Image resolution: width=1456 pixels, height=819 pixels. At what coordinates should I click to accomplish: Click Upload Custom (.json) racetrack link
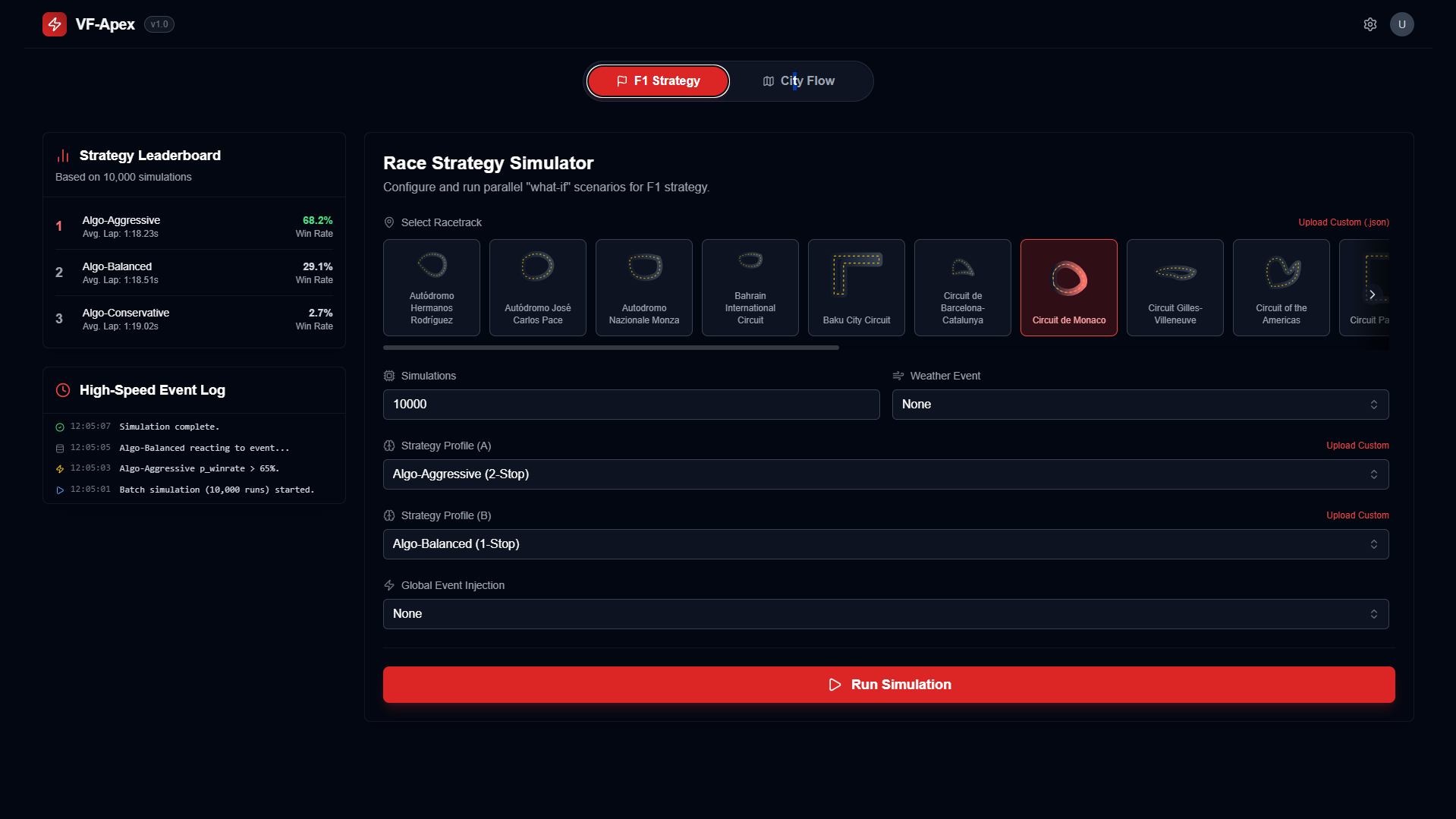(1344, 222)
